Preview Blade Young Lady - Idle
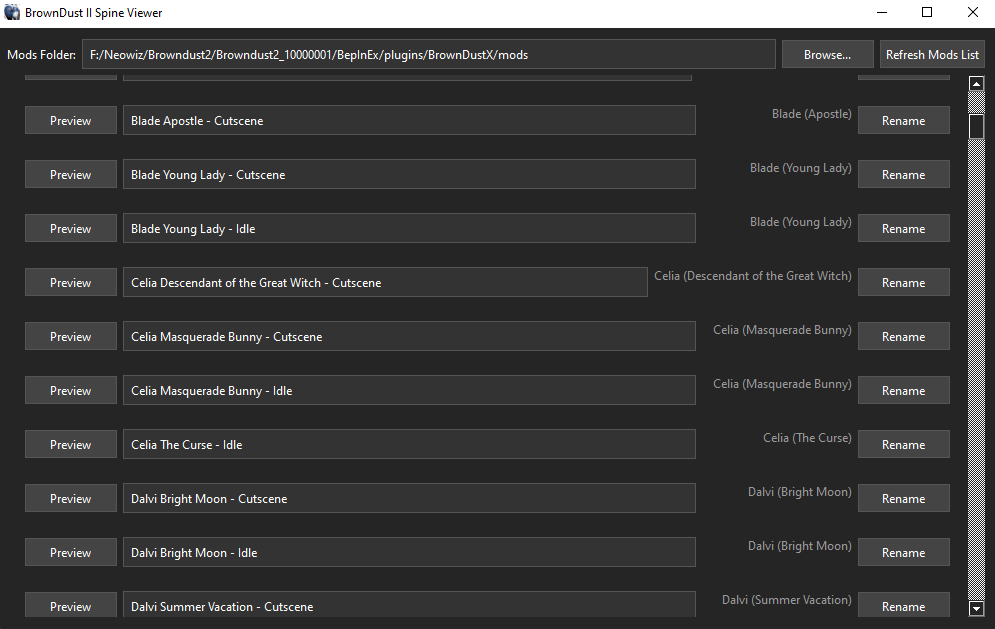This screenshot has height=629, width=995. point(70,228)
